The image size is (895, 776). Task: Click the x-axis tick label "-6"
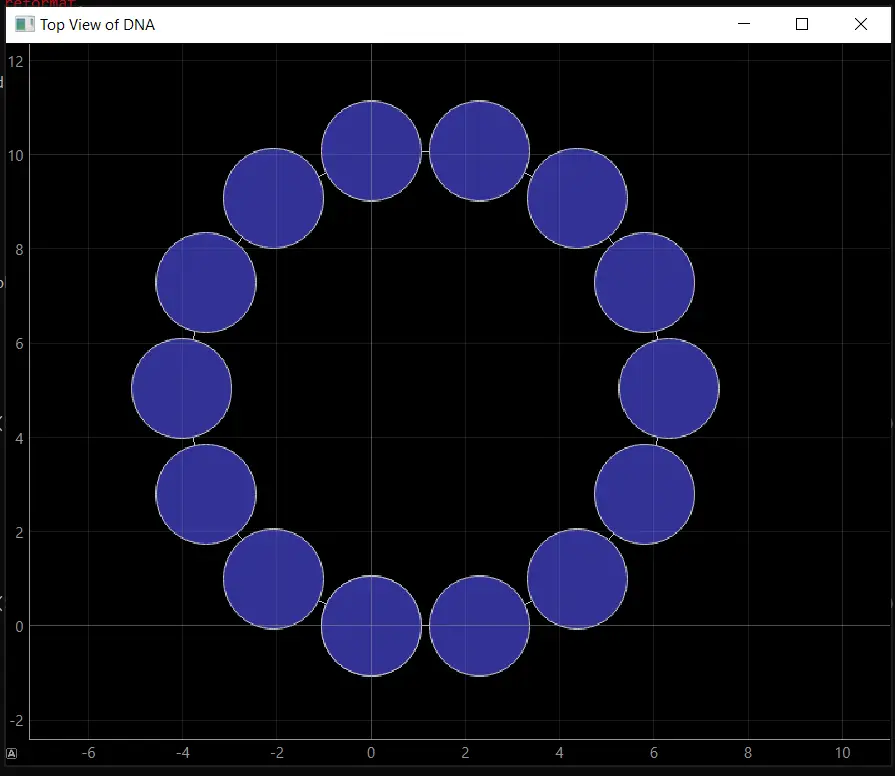pyautogui.click(x=87, y=753)
